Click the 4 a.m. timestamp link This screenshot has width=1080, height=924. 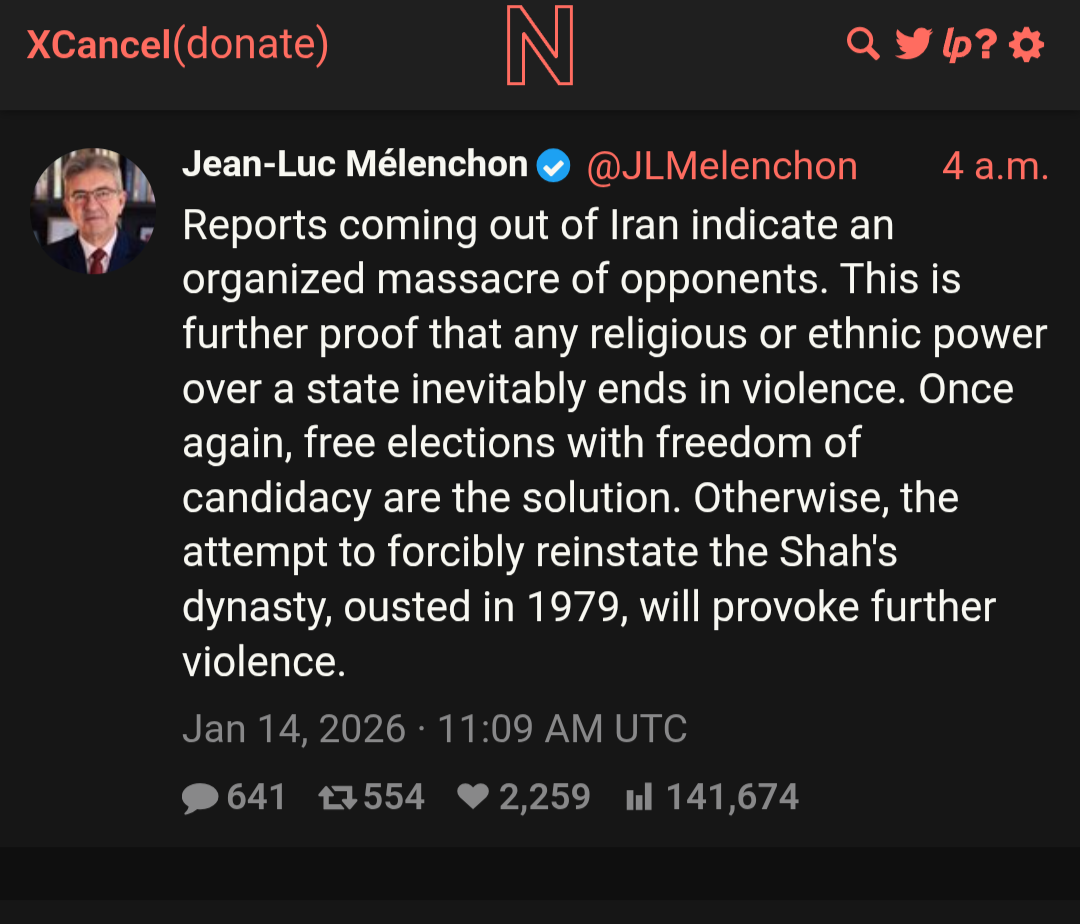(x=995, y=167)
